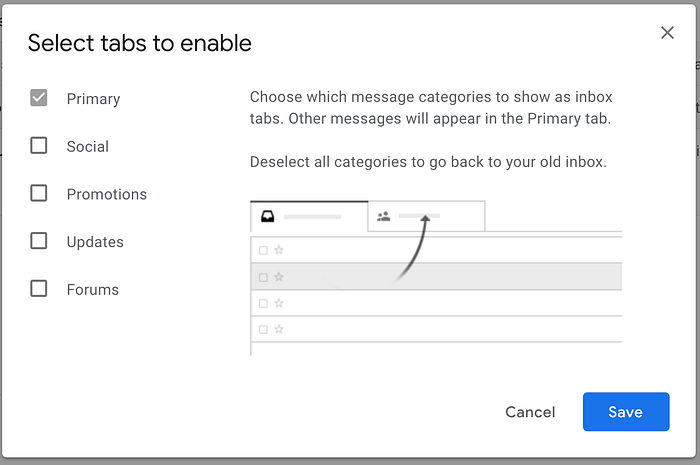This screenshot has height=465, width=700.
Task: Click the star in third preview row
Action: click(279, 303)
